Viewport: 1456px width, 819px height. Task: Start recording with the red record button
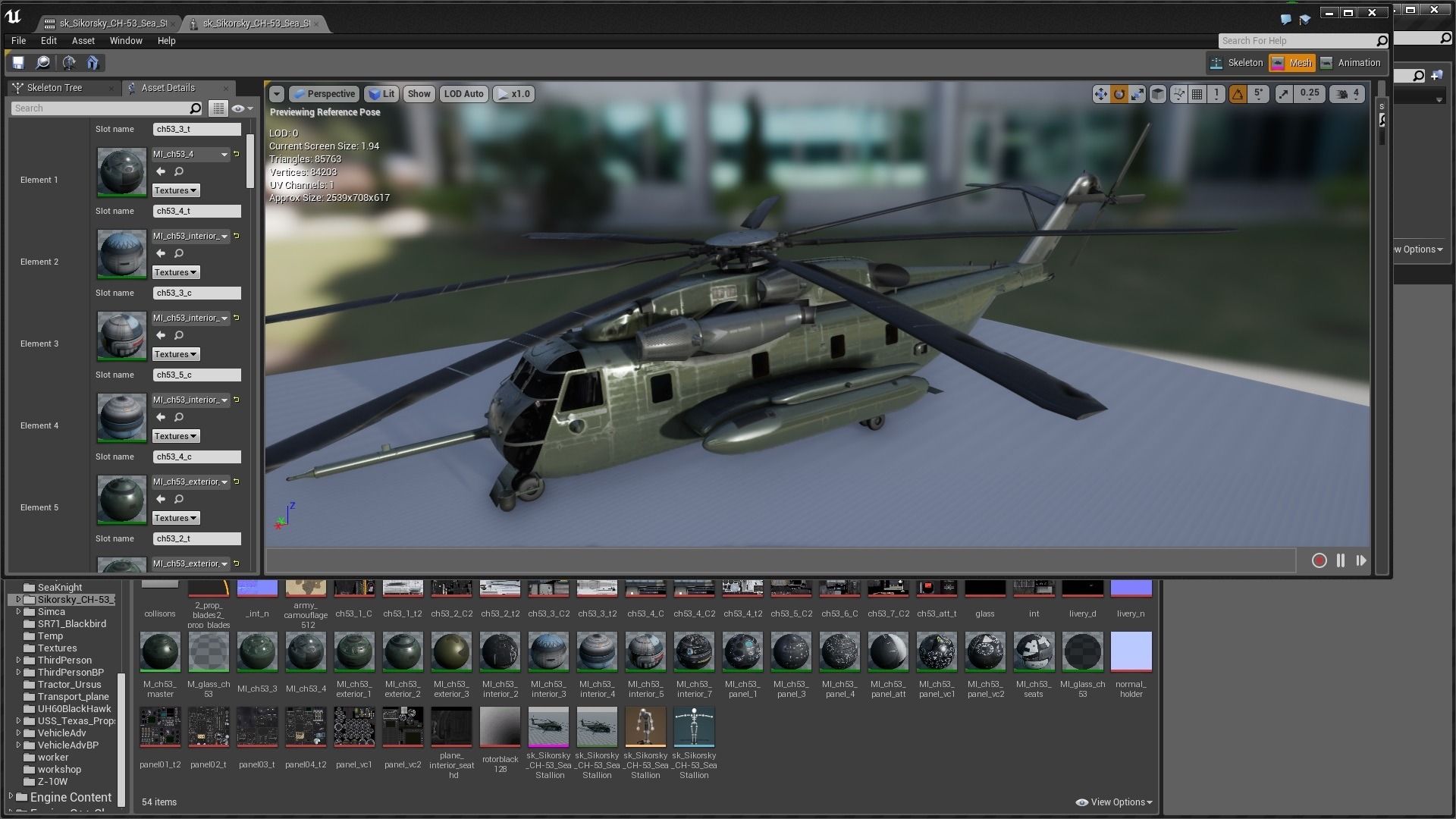pos(1319,560)
